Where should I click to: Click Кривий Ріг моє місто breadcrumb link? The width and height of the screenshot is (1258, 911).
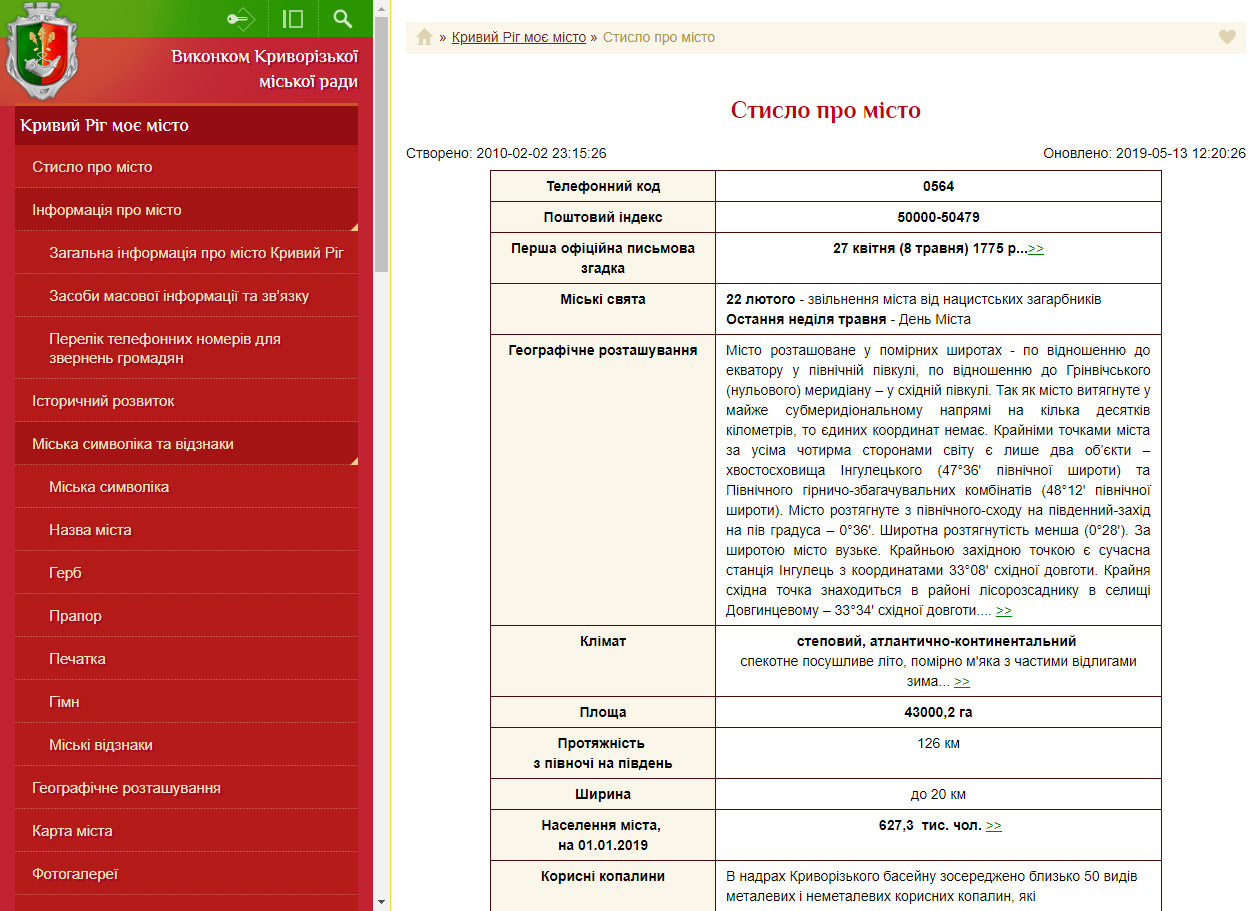518,37
